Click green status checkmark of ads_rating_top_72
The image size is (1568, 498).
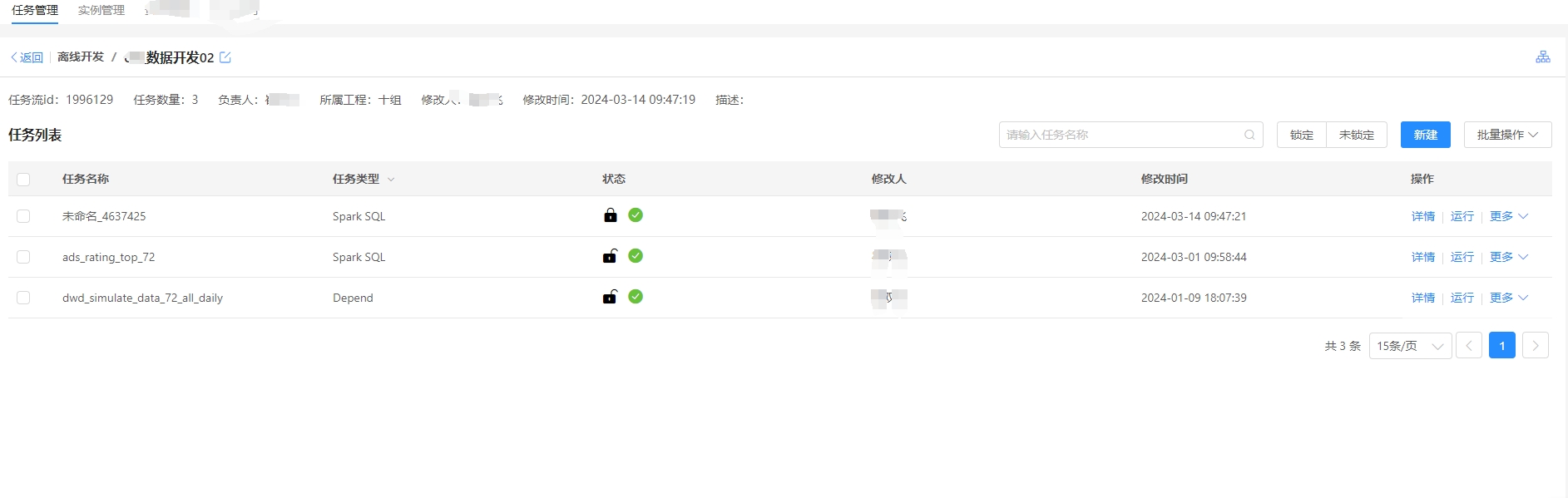coord(636,256)
